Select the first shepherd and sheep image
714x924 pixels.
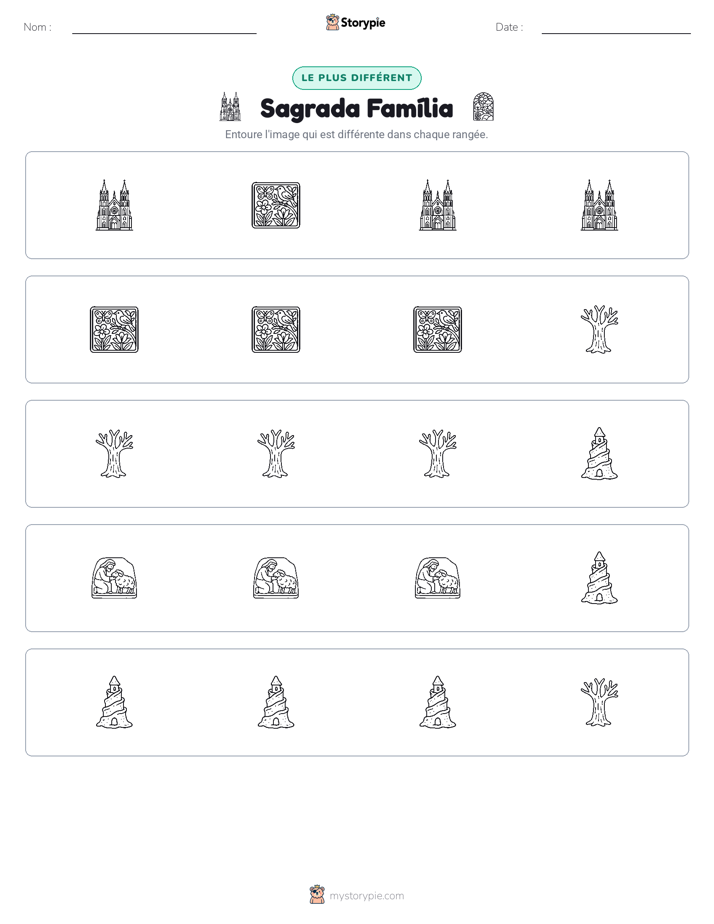pyautogui.click(x=114, y=578)
